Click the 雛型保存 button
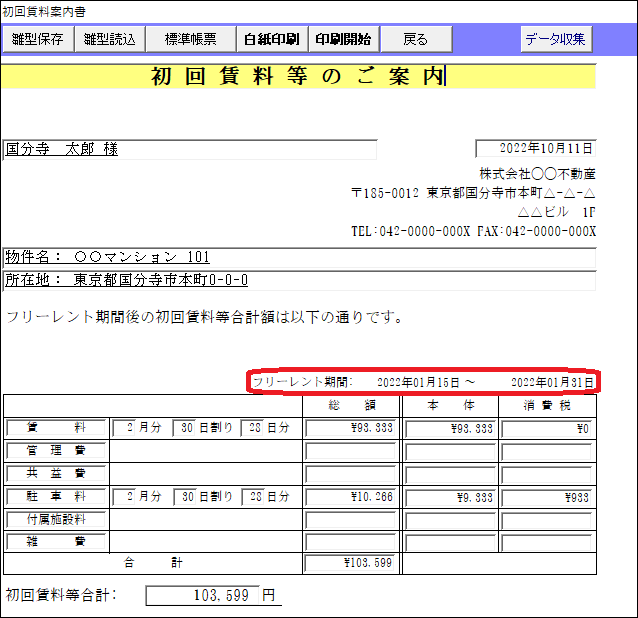The image size is (638, 618). tap(39, 40)
